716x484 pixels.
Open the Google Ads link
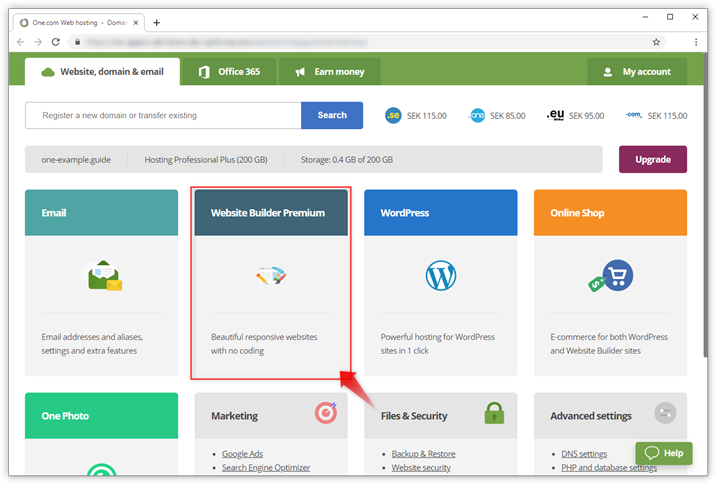click(x=244, y=454)
